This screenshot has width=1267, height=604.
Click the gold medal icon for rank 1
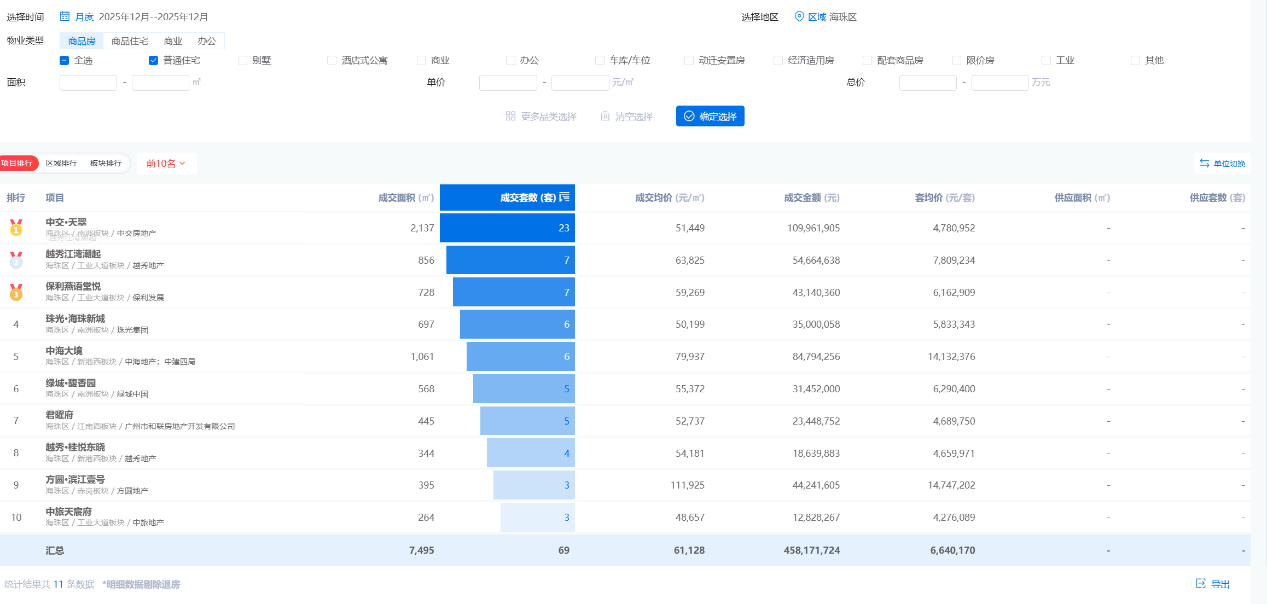[16, 228]
